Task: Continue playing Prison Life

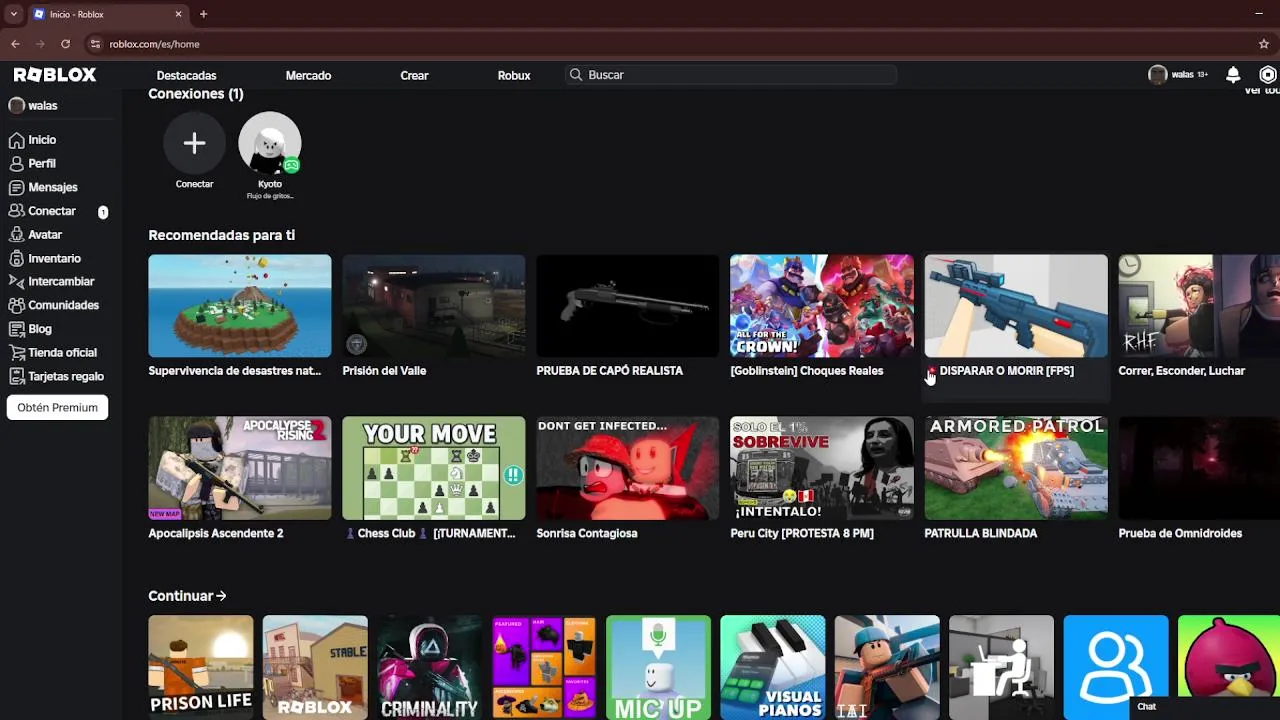Action: click(201, 667)
